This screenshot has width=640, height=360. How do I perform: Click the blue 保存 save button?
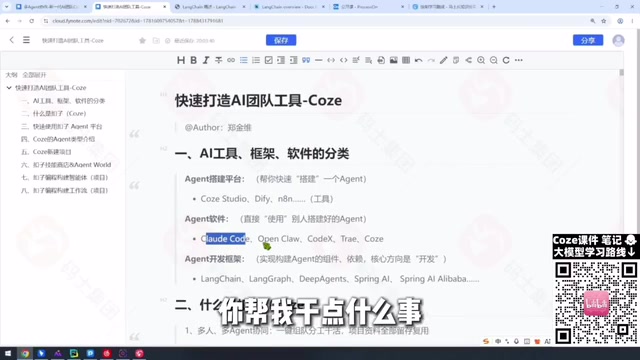tap(281, 40)
